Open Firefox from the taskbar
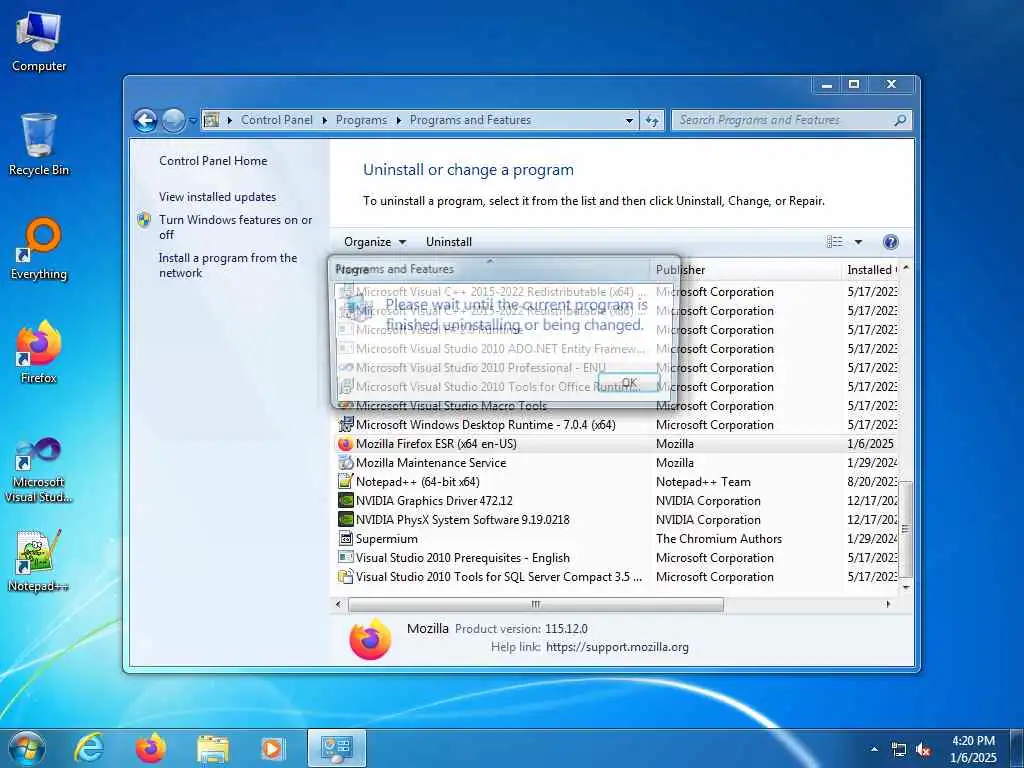The height and width of the screenshot is (768, 1024). [x=150, y=748]
